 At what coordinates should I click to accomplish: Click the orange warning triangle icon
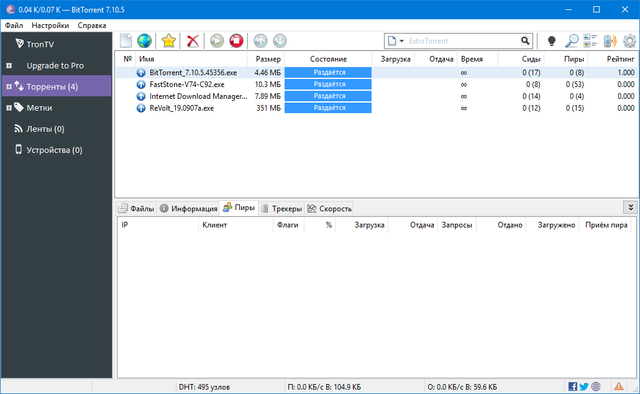click(619, 386)
